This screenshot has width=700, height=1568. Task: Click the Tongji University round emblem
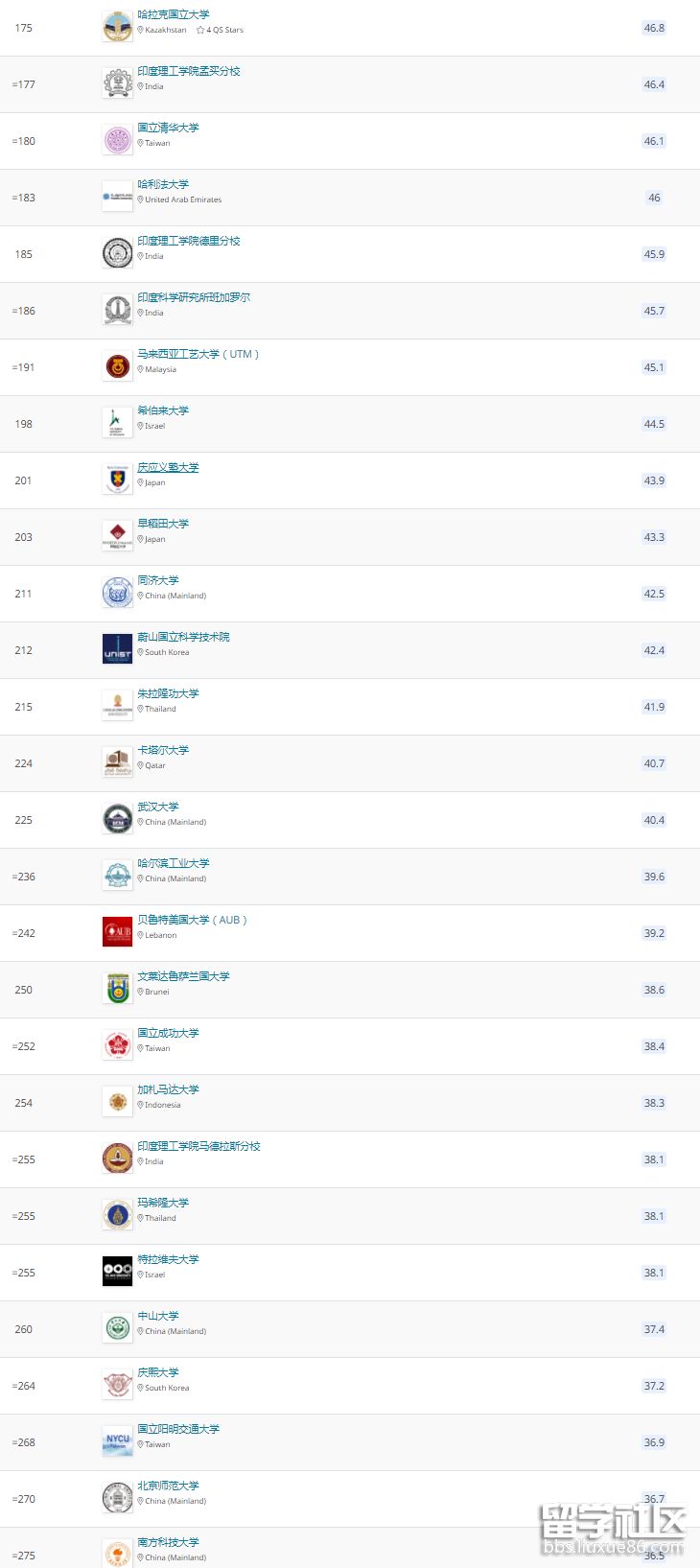coord(117,593)
